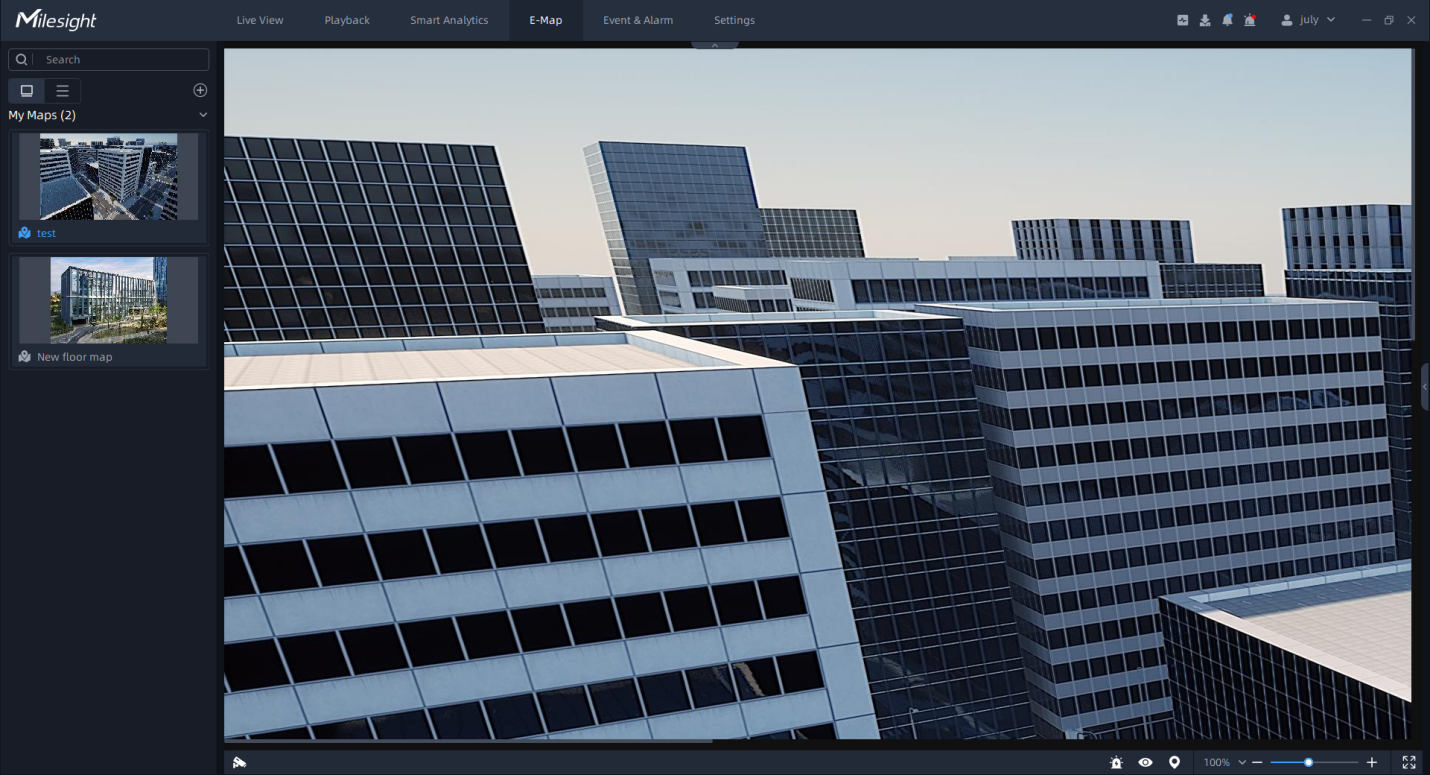Click the search magnifier icon
Image resolution: width=1430 pixels, height=775 pixels.
pos(21,60)
